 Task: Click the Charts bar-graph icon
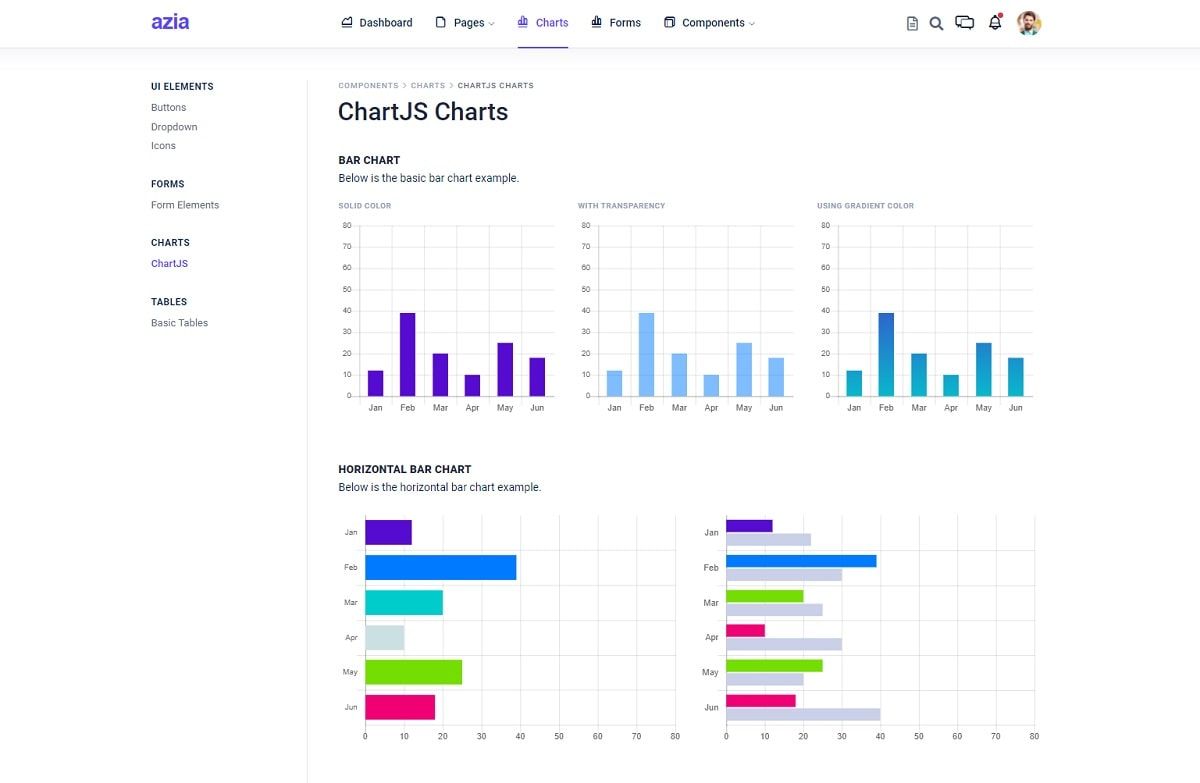tap(521, 21)
